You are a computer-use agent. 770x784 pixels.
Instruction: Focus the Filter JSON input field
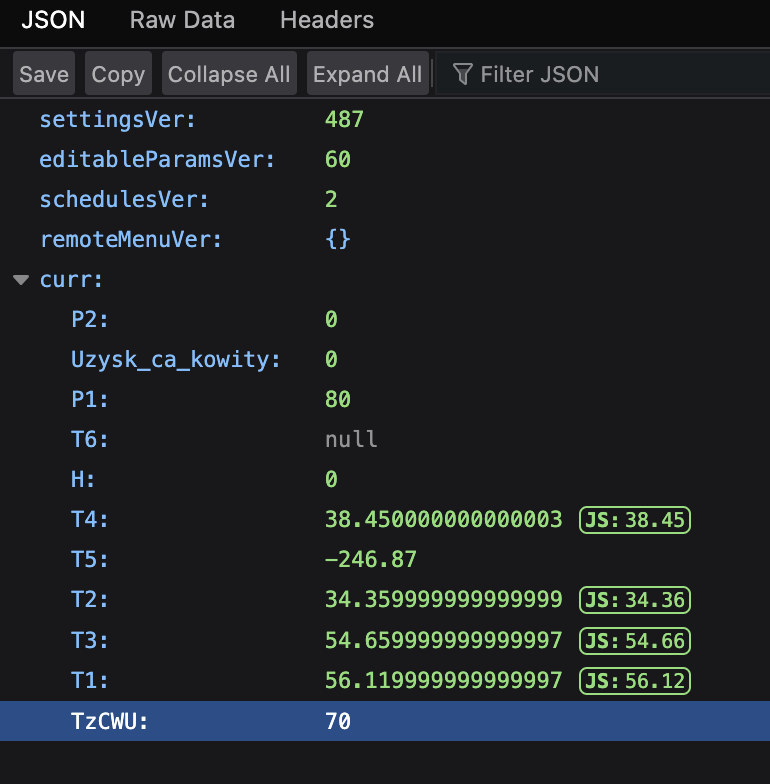[x=602, y=74]
